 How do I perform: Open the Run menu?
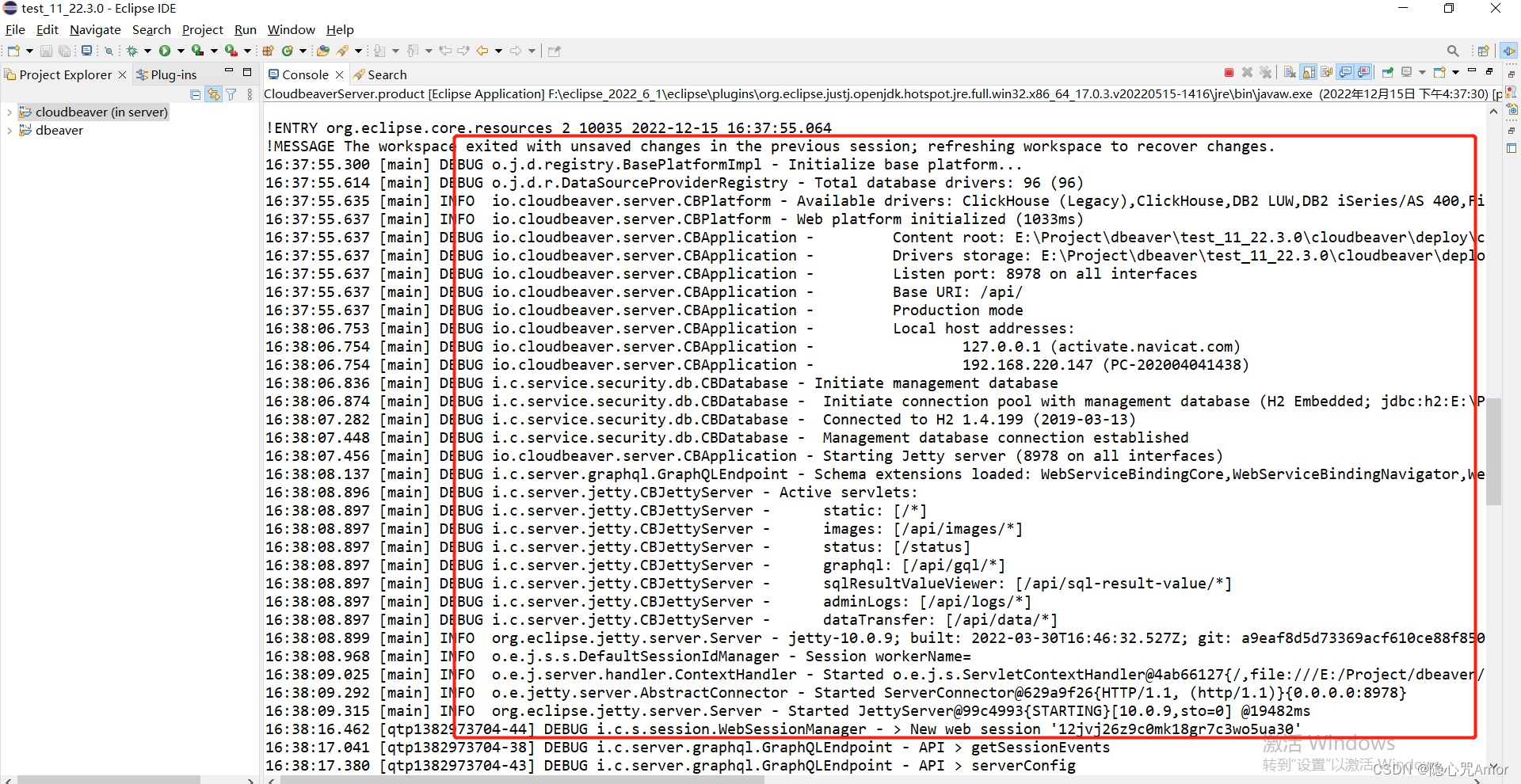tap(246, 29)
